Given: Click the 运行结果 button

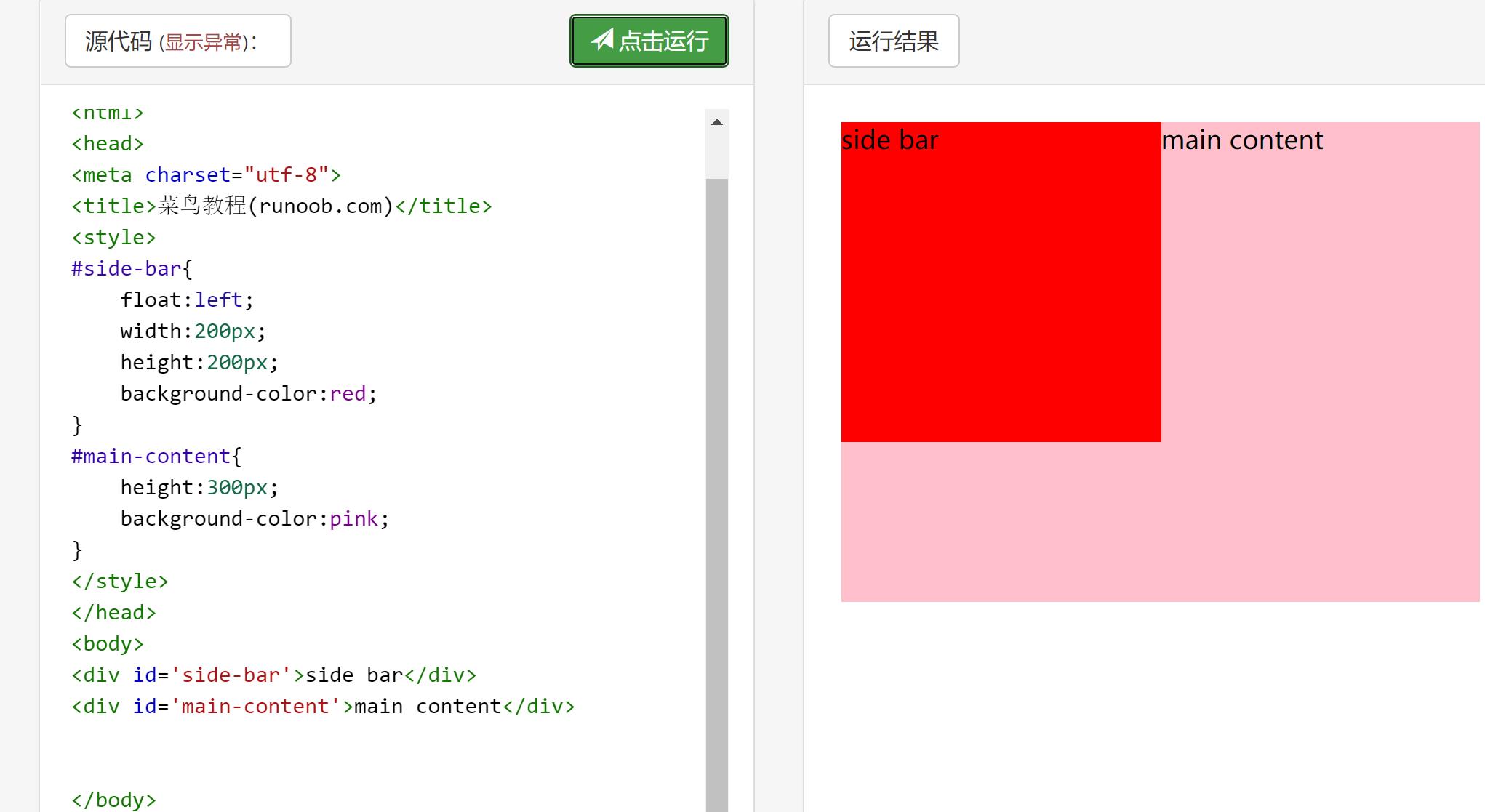Looking at the screenshot, I should (894, 41).
